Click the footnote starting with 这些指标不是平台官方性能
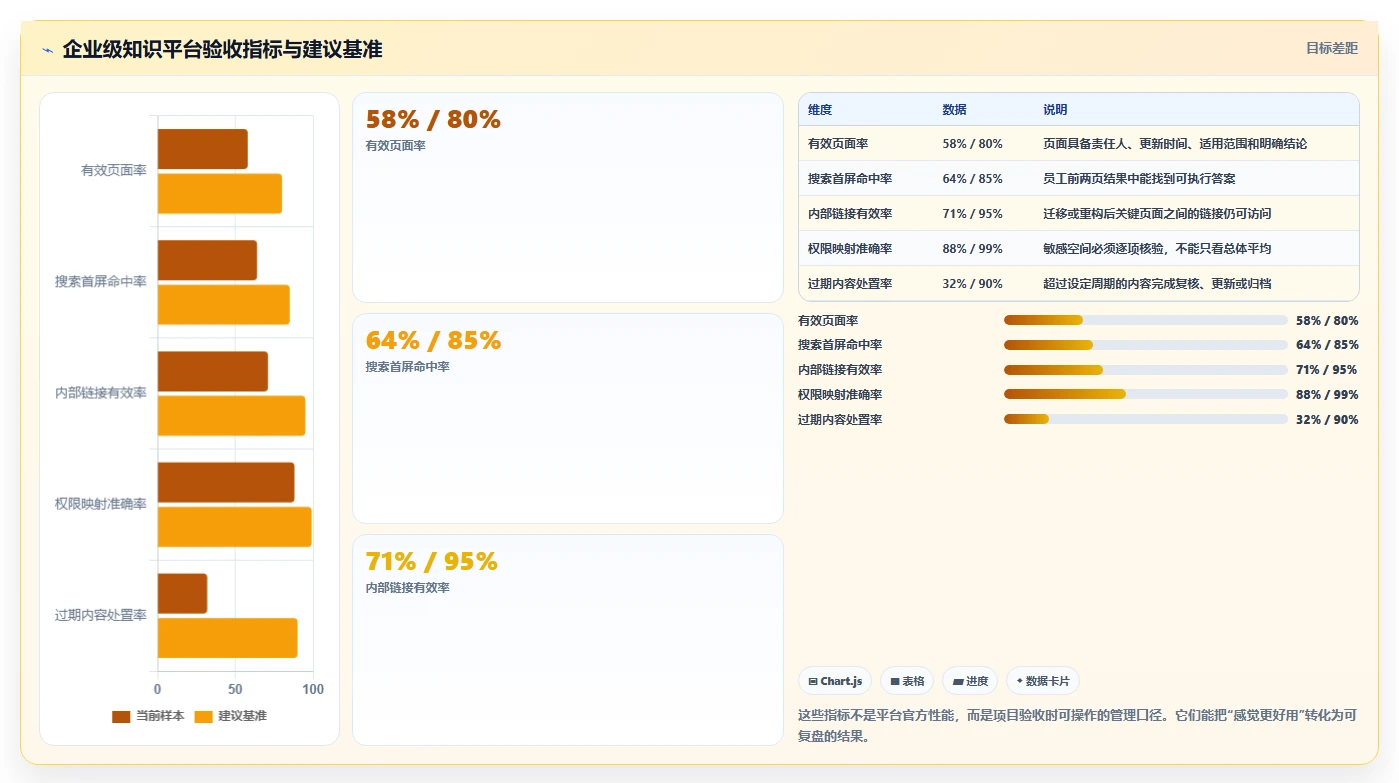Image resolution: width=1399 pixels, height=783 pixels. (x=1077, y=726)
